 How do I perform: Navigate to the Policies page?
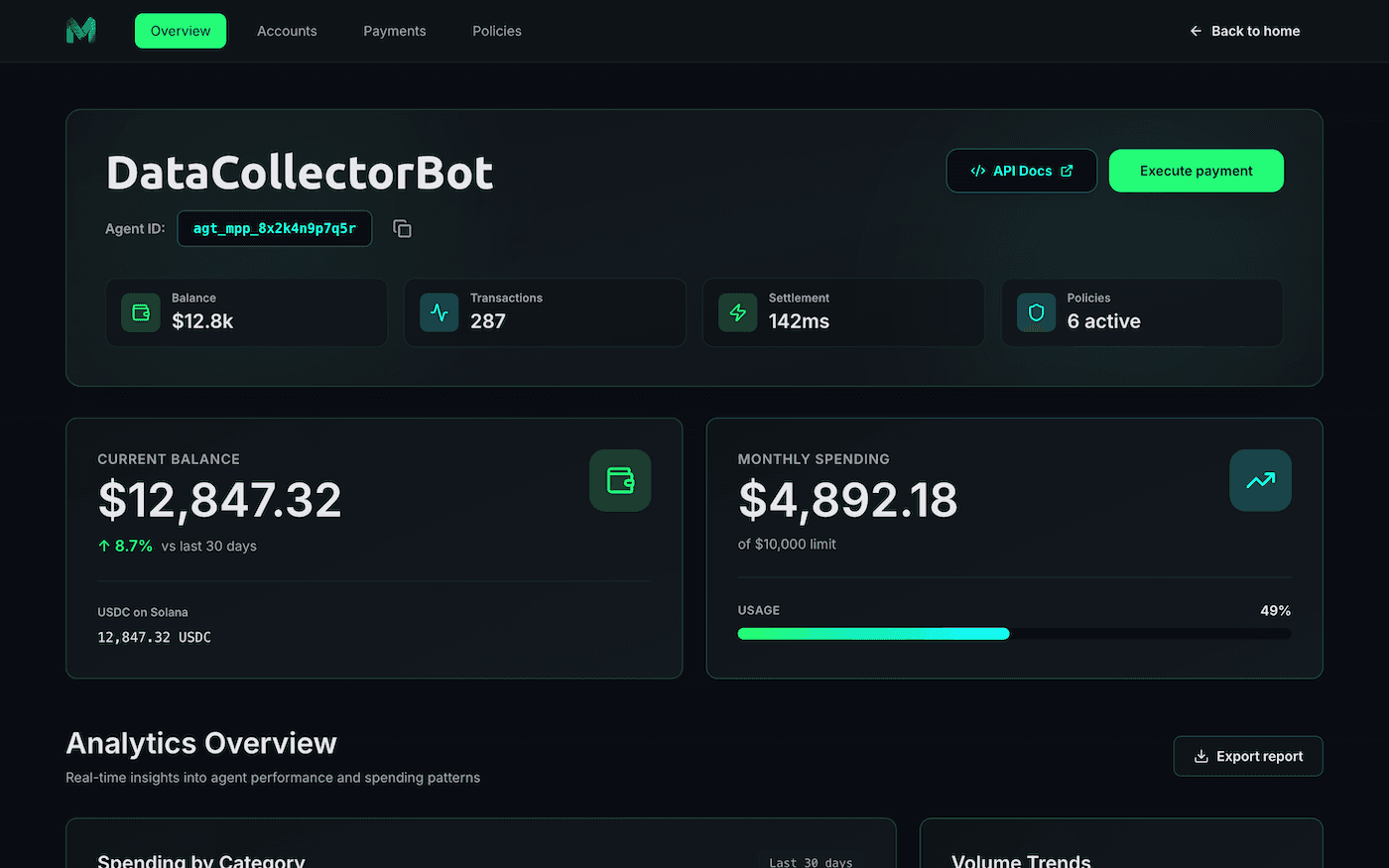496,31
